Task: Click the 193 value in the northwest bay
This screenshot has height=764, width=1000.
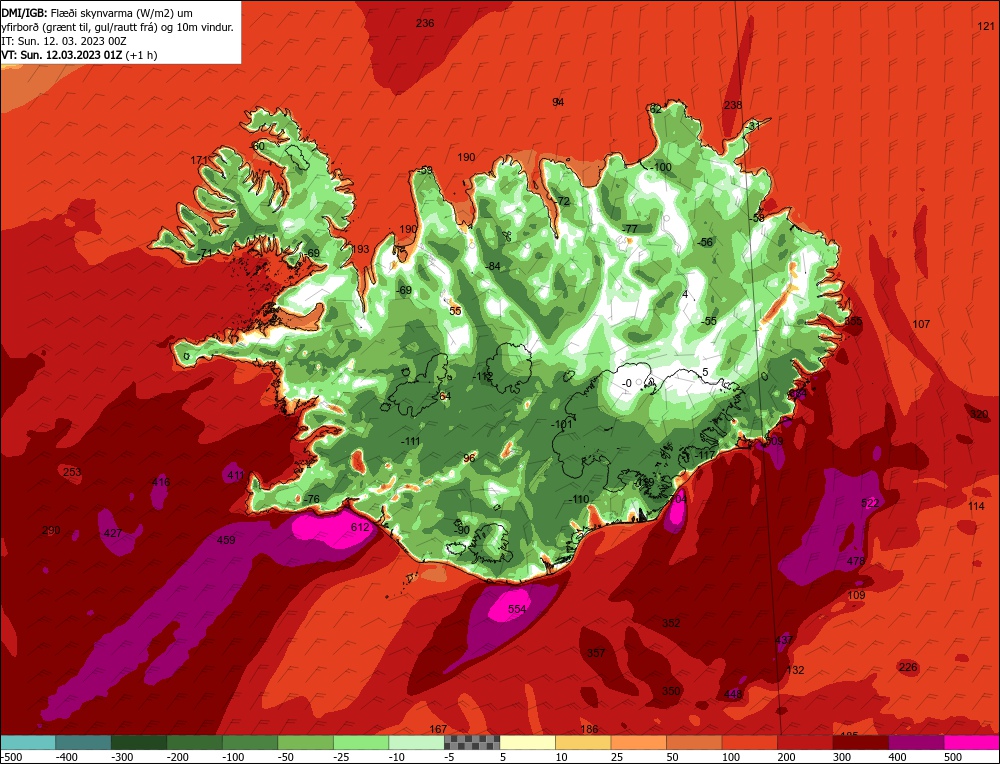Action: [x=360, y=249]
